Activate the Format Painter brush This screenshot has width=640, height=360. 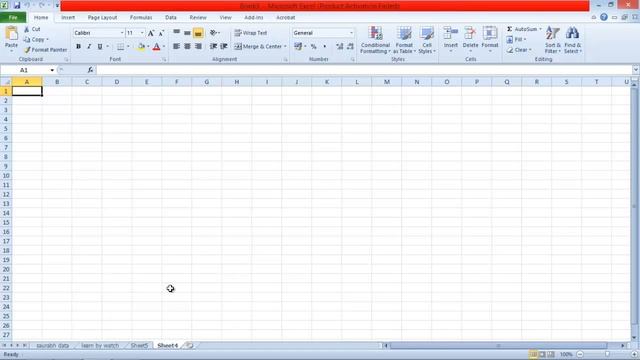[x=27, y=50]
